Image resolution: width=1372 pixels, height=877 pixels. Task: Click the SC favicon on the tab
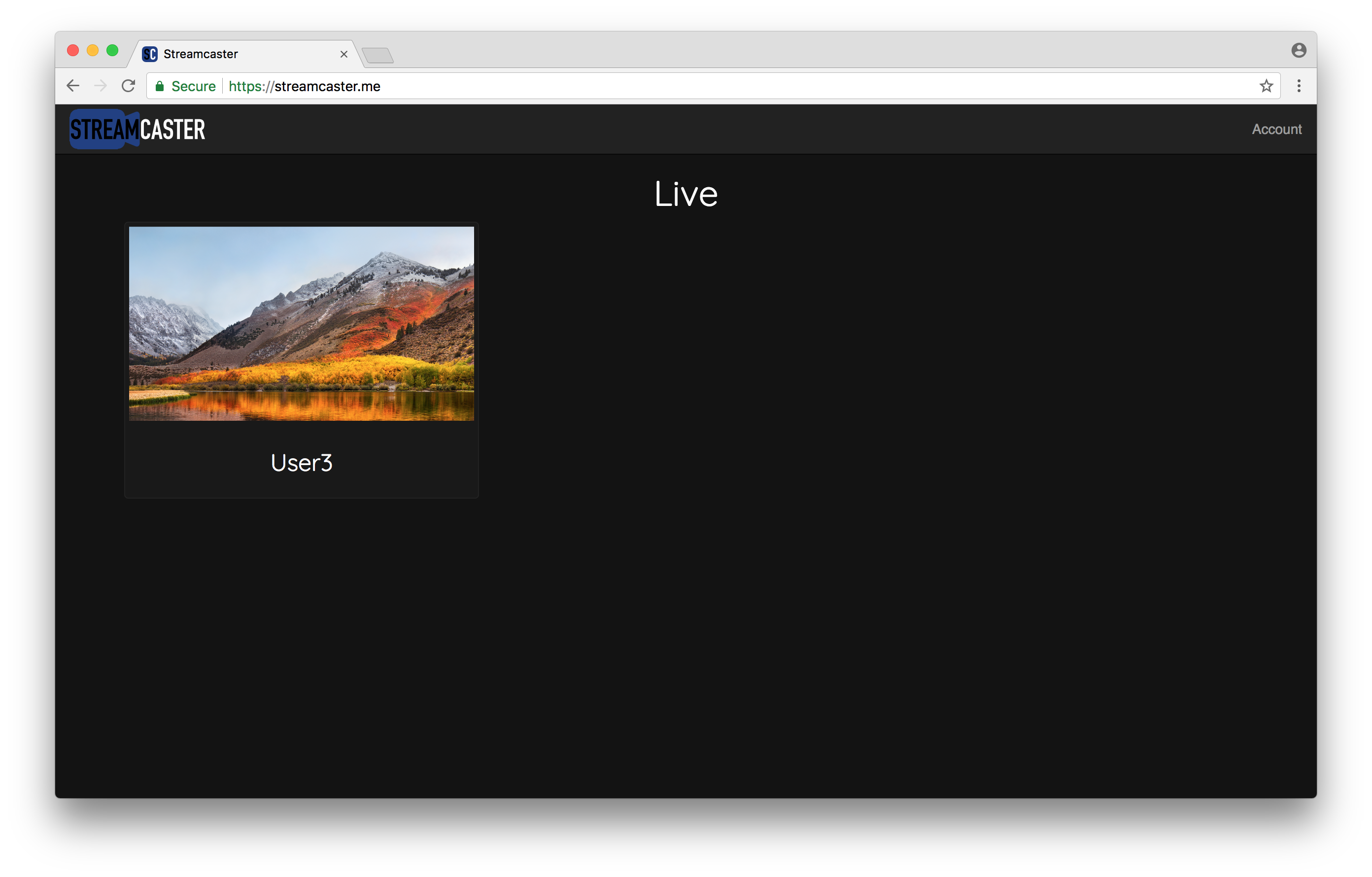tap(150, 54)
